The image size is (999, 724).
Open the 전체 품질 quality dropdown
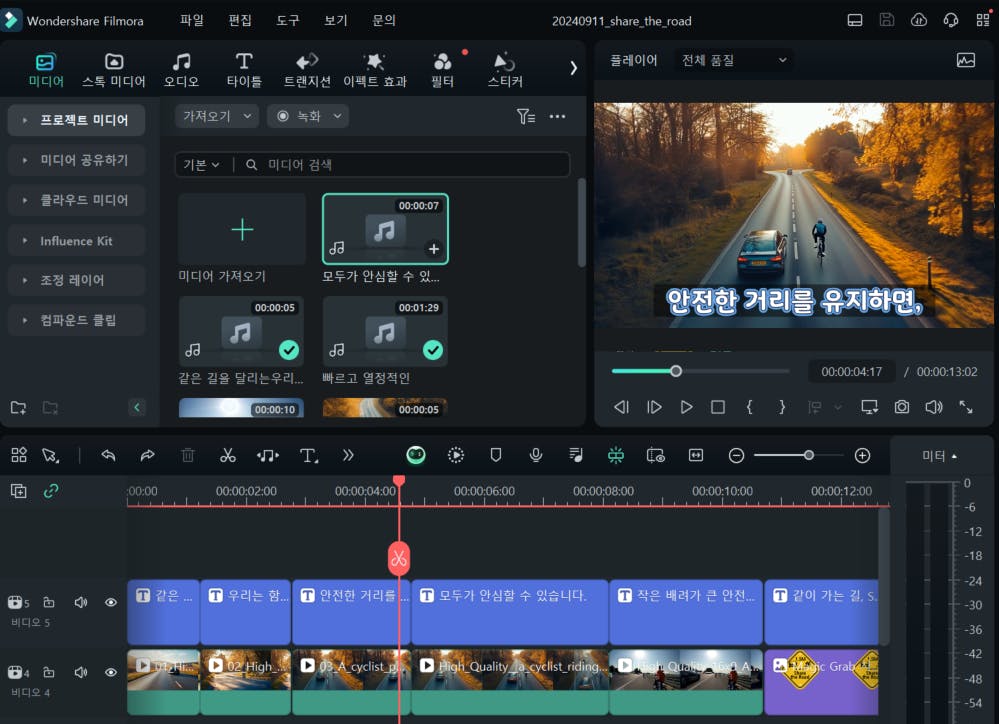pyautogui.click(x=733, y=59)
